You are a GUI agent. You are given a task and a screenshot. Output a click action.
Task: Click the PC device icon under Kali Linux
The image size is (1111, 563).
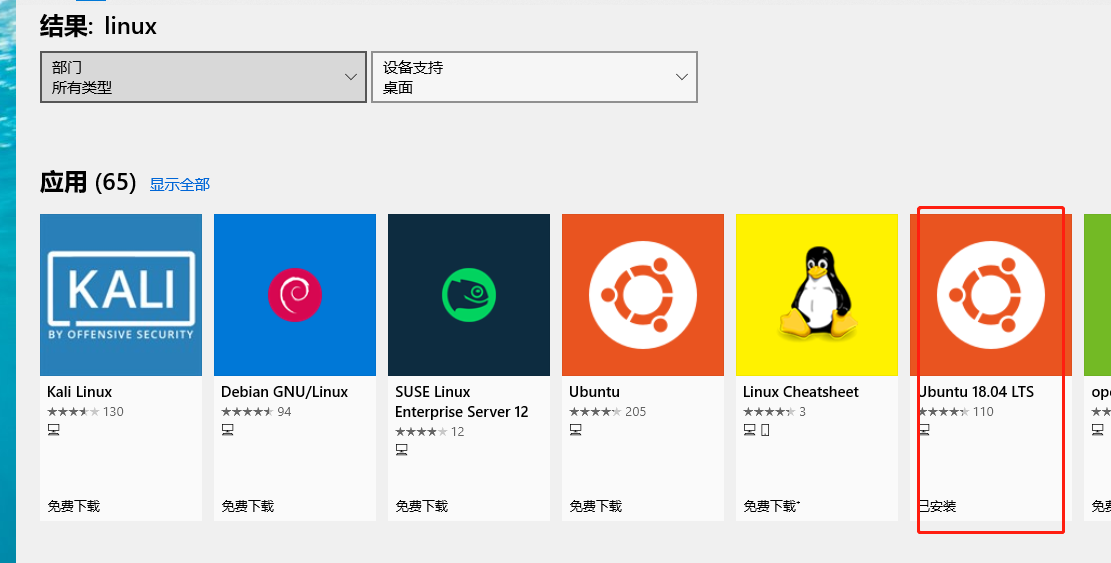click(x=53, y=430)
